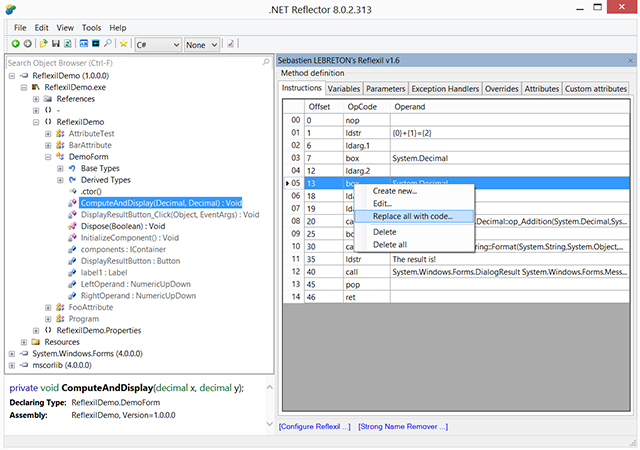This screenshot has height=450, width=640.
Task: Click the scroll-down arrow in description pane
Action: click(x=269, y=424)
